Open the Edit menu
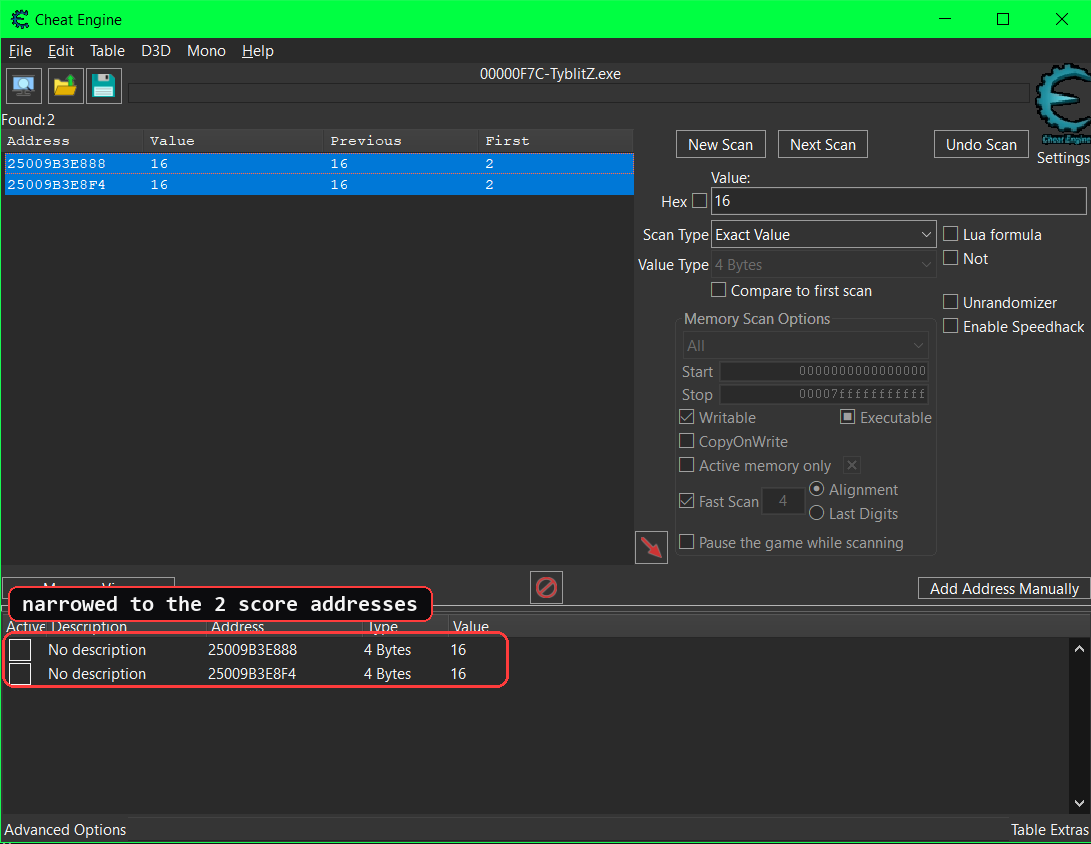This screenshot has width=1091, height=844. [x=61, y=51]
